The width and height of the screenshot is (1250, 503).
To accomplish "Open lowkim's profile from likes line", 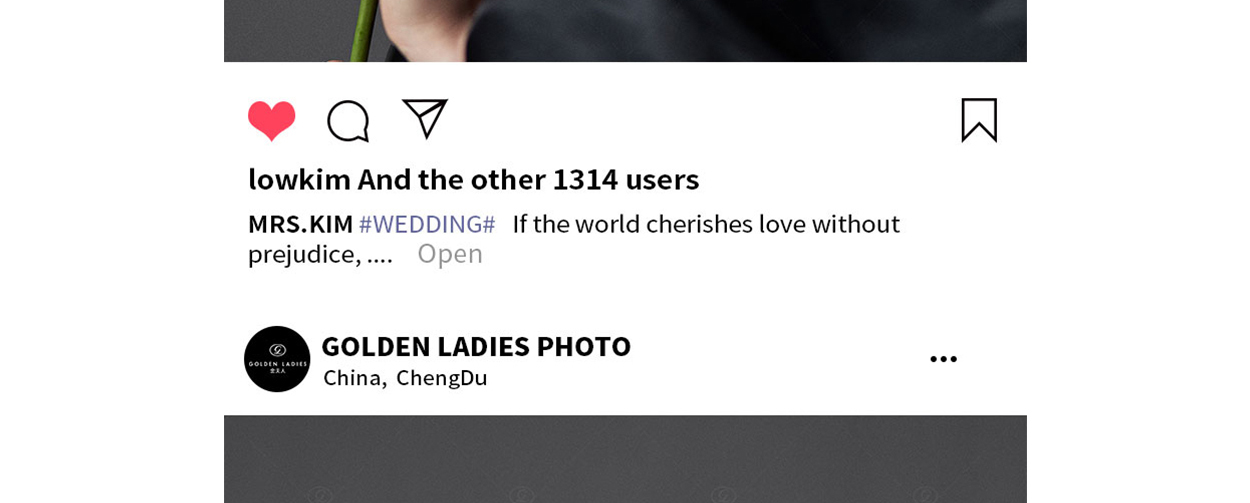I will [299, 179].
